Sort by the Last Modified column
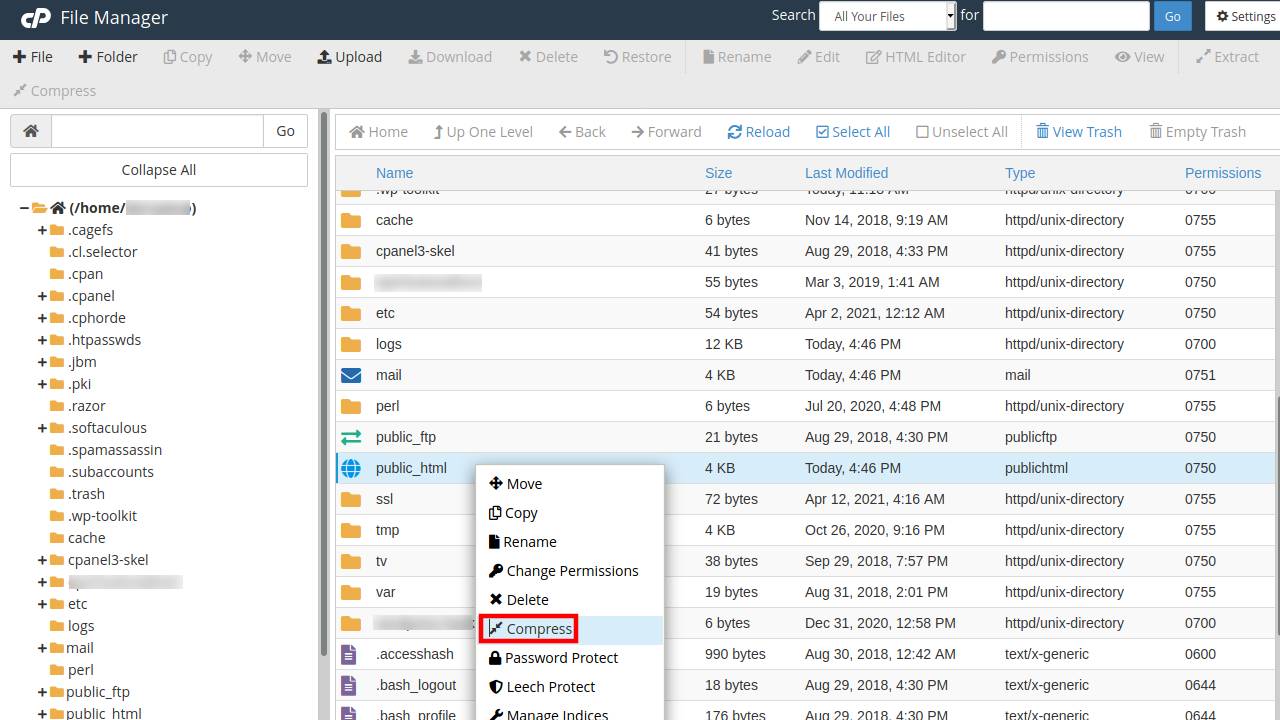 coord(846,173)
